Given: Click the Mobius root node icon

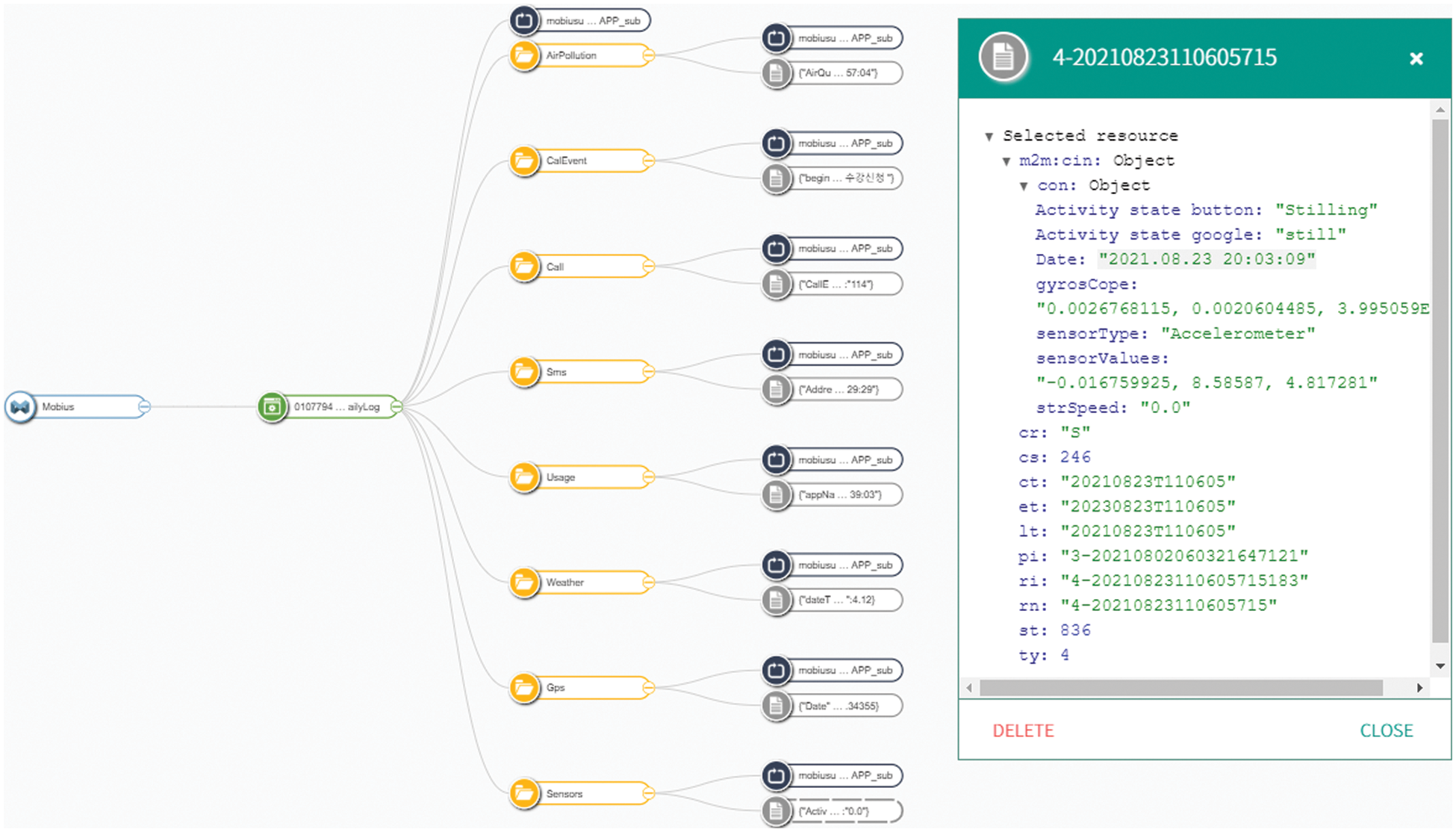Looking at the screenshot, I should (20, 407).
